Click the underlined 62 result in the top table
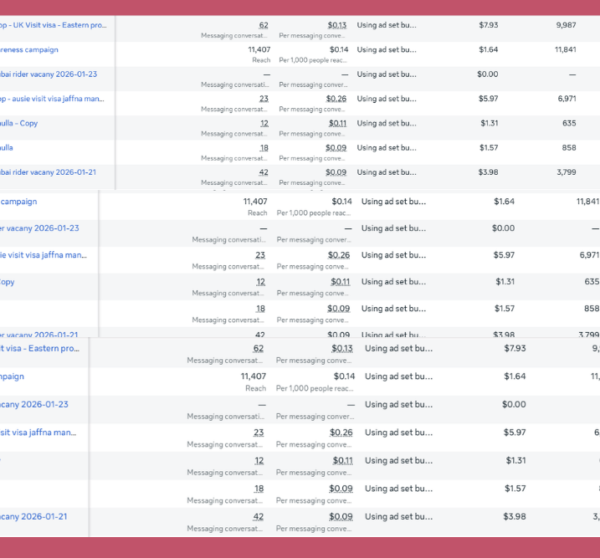The width and height of the screenshot is (600, 558). click(263, 24)
